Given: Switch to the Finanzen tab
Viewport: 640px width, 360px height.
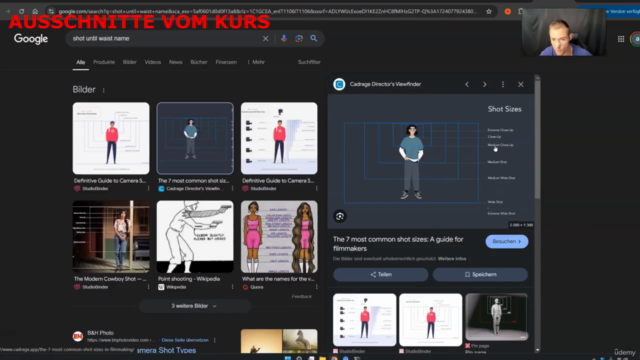Looking at the screenshot, I should [x=226, y=62].
